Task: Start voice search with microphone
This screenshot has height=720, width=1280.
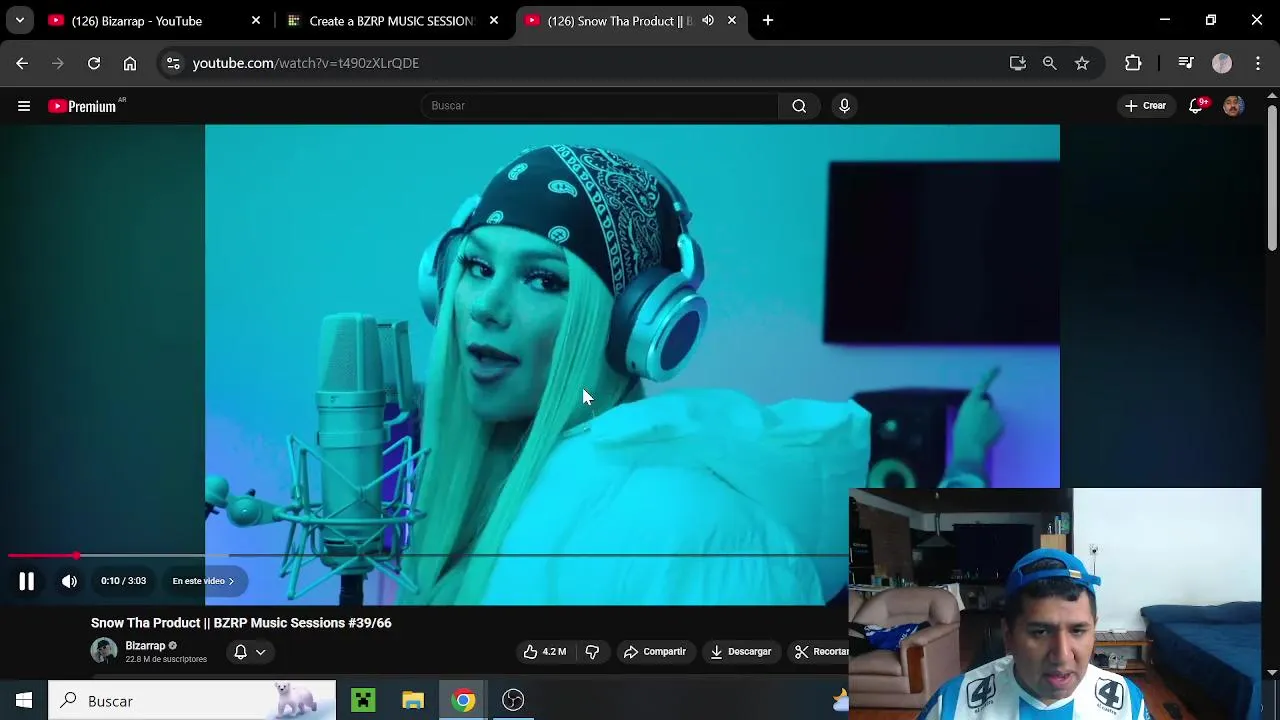Action: tap(844, 106)
